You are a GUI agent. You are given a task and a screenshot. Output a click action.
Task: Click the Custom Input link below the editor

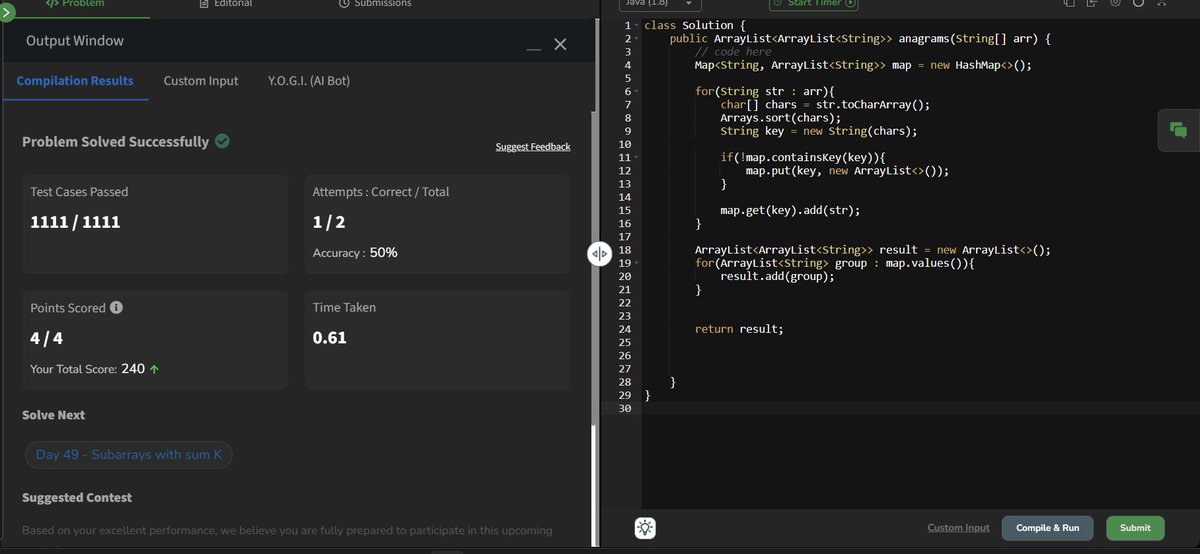pos(958,528)
